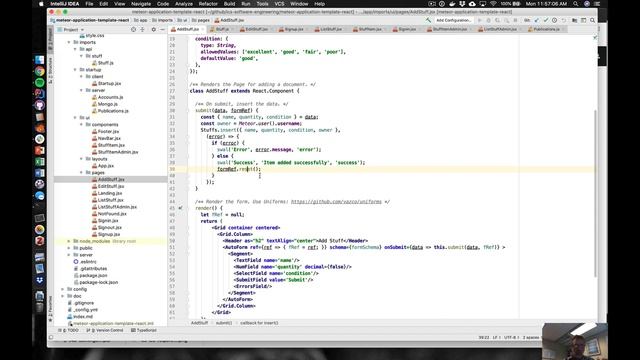Click the macOS Spotlight search icon
640x360 pixels.
tap(576, 4)
